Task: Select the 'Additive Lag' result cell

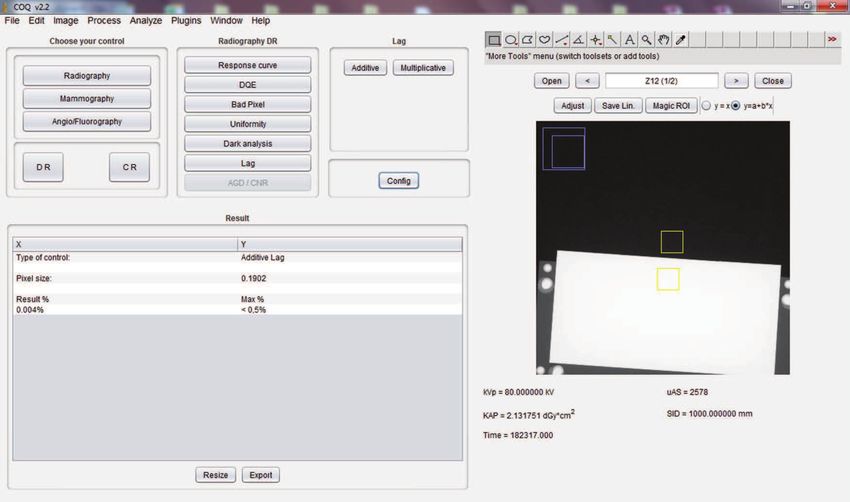Action: click(262, 258)
